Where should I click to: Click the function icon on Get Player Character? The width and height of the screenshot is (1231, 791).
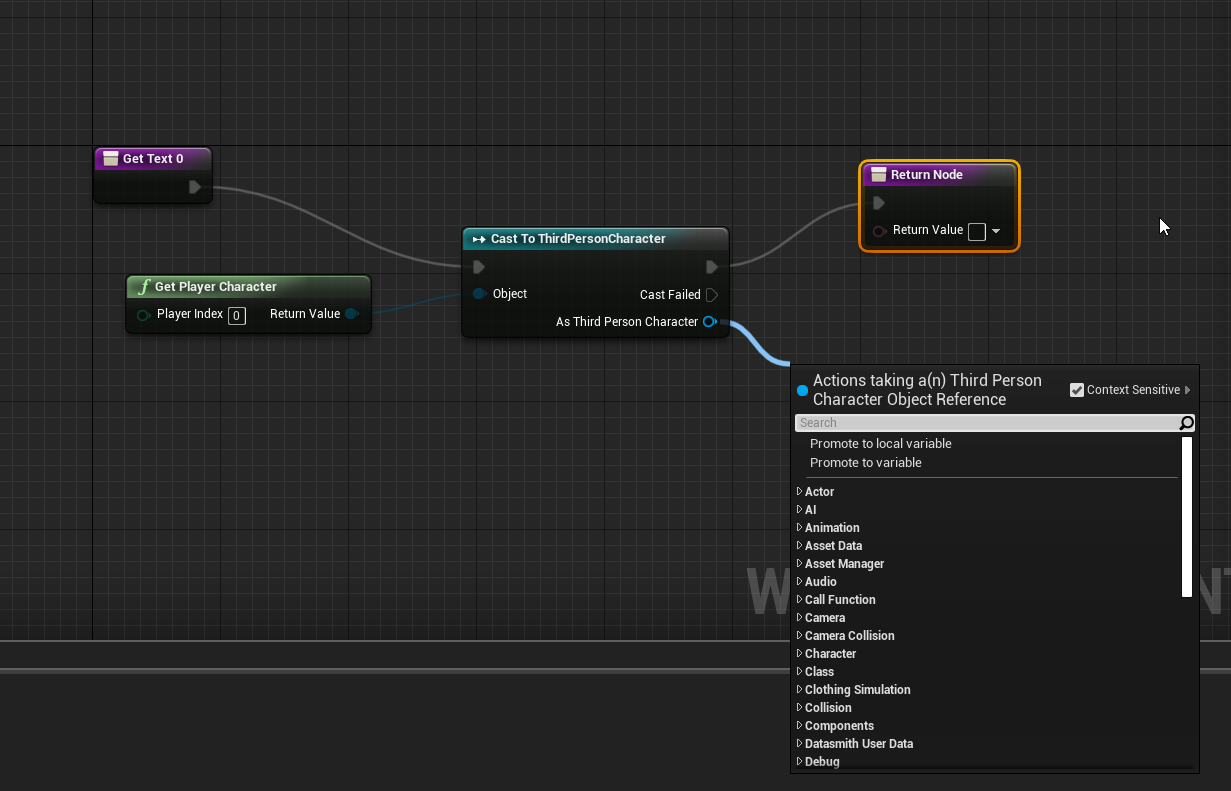[144, 287]
